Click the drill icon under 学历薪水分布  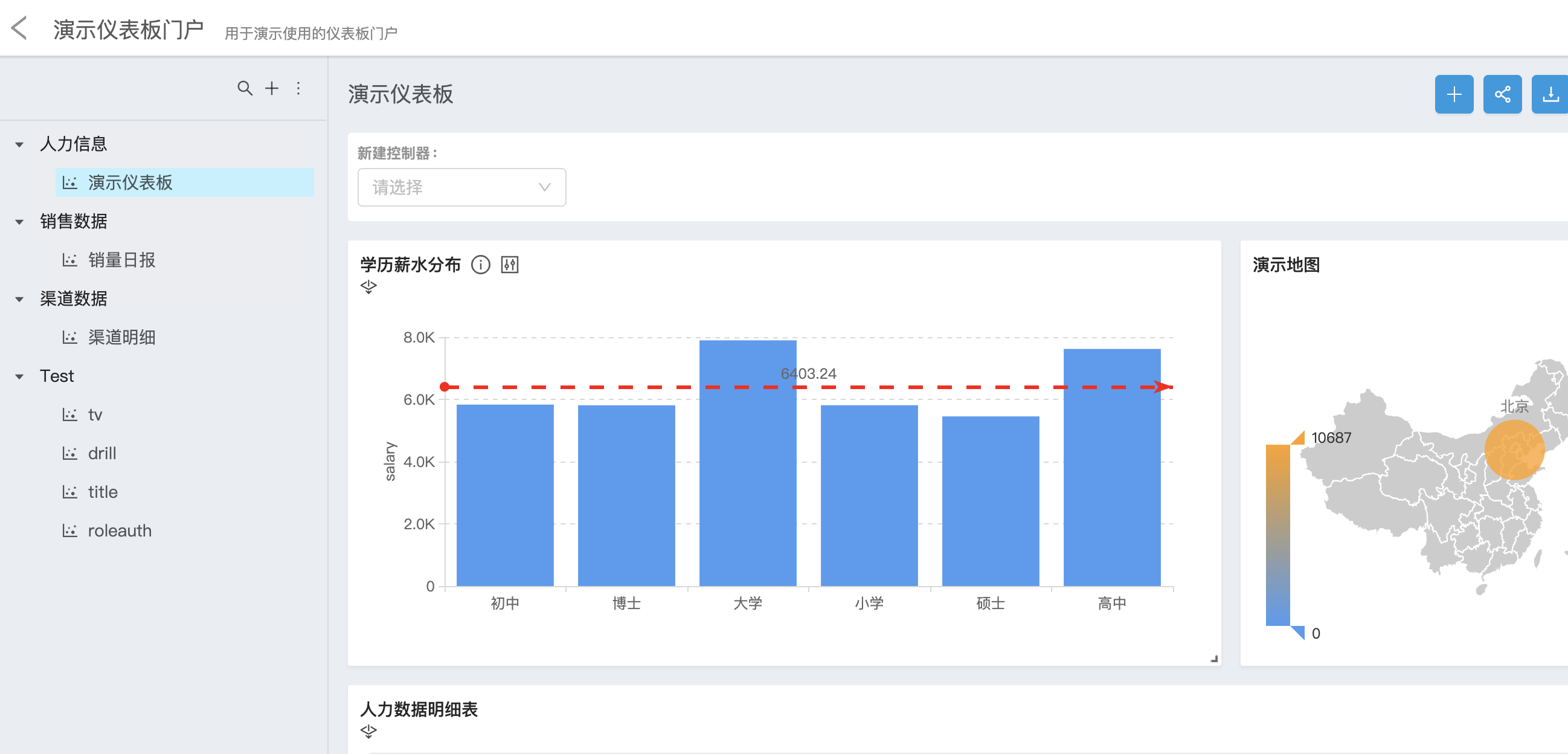(x=368, y=286)
